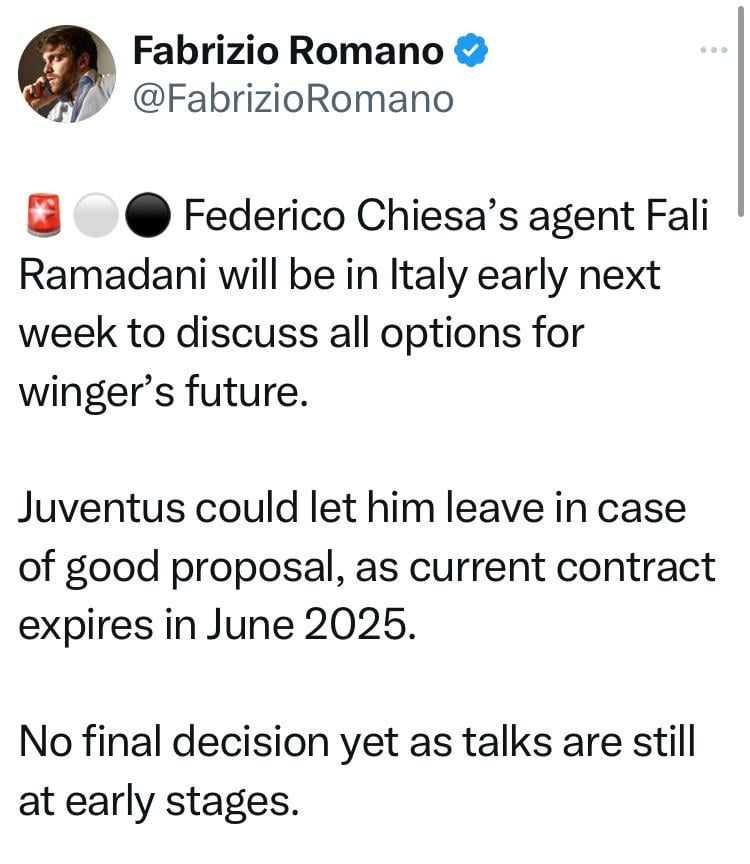This screenshot has height=864, width=750.
Task: Open Fabrizio Romano's profile picture
Action: point(67,74)
